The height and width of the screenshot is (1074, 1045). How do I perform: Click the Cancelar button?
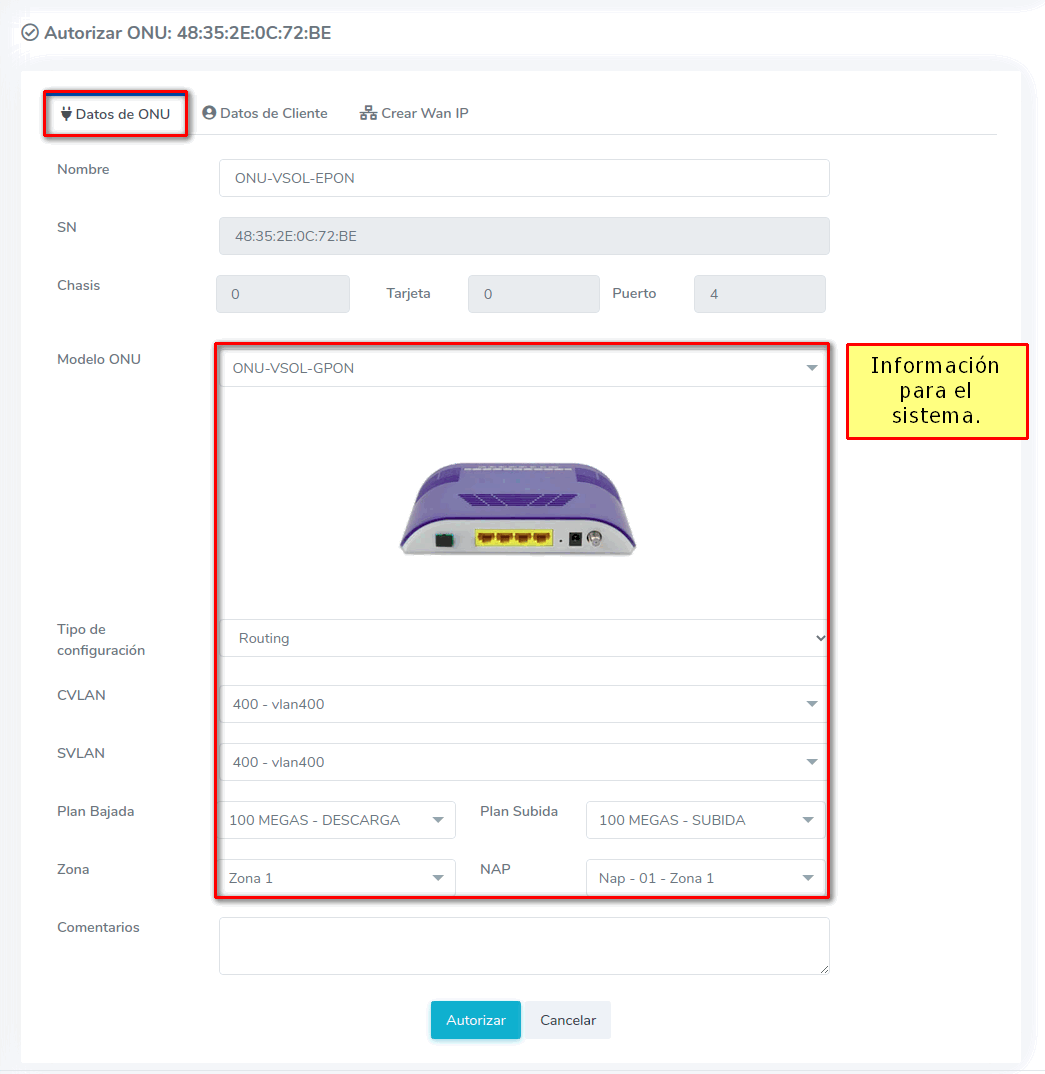(568, 1020)
